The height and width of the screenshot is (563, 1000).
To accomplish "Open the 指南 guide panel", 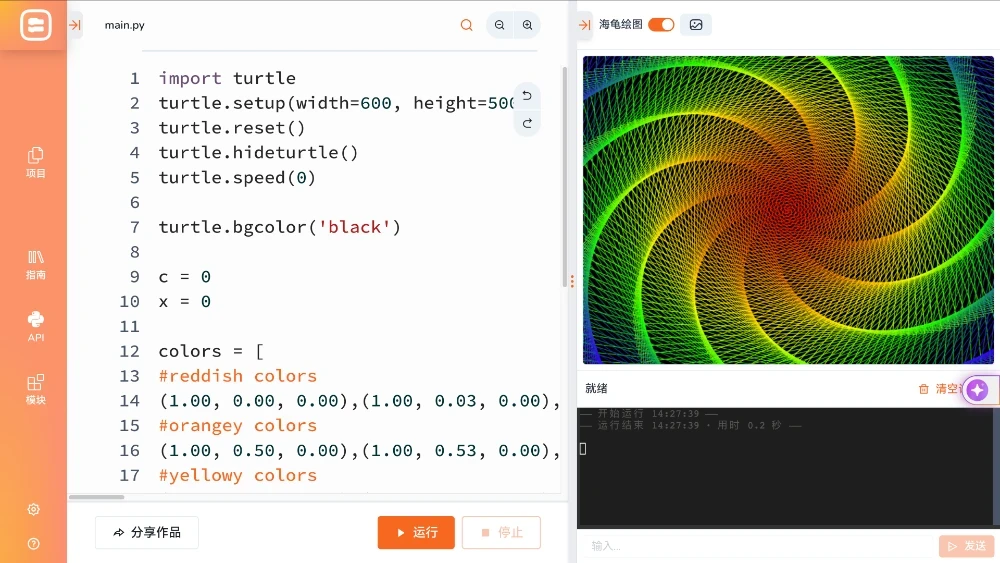I will tap(36, 265).
